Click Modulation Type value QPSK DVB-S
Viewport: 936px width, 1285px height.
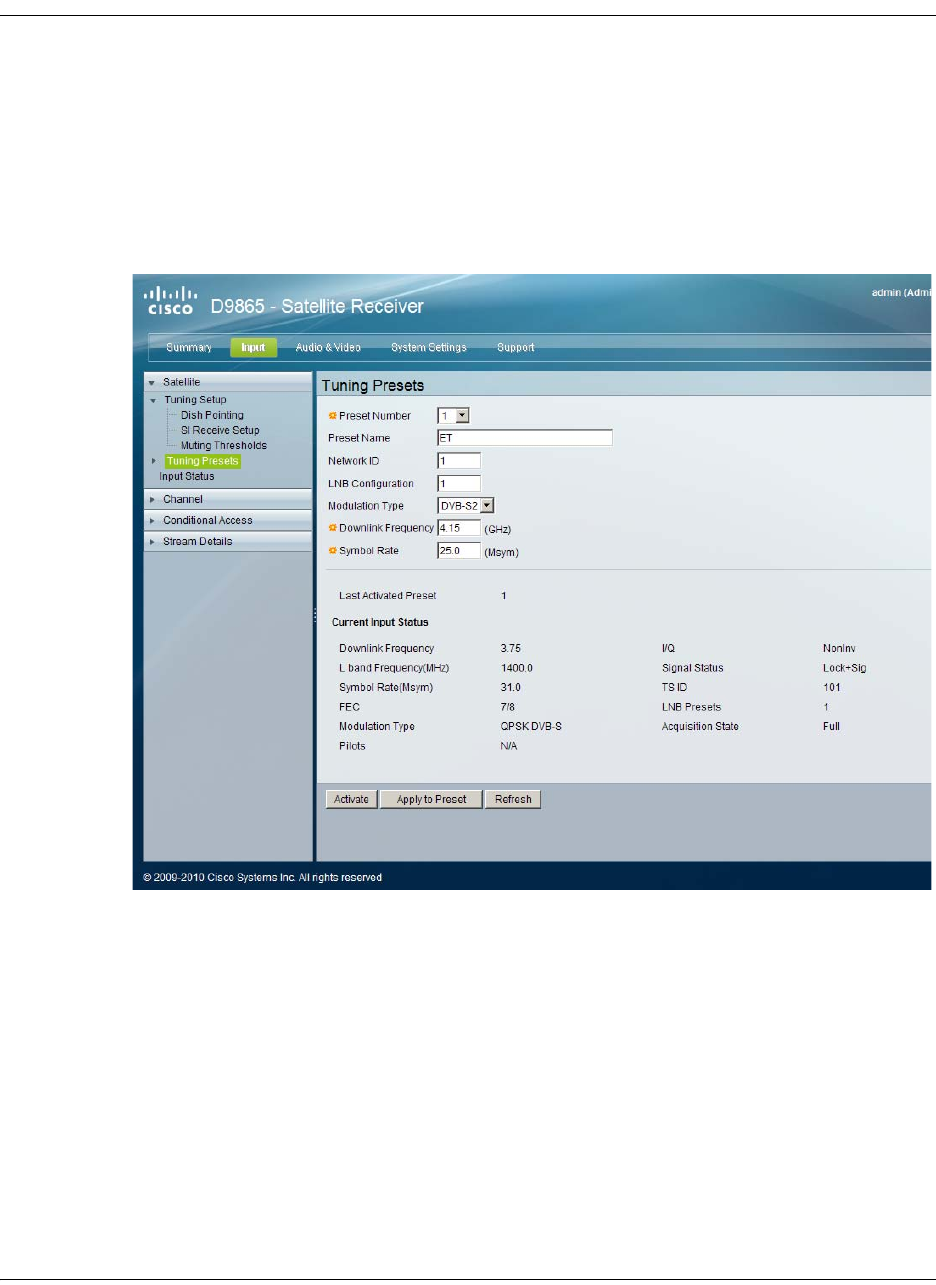click(532, 726)
